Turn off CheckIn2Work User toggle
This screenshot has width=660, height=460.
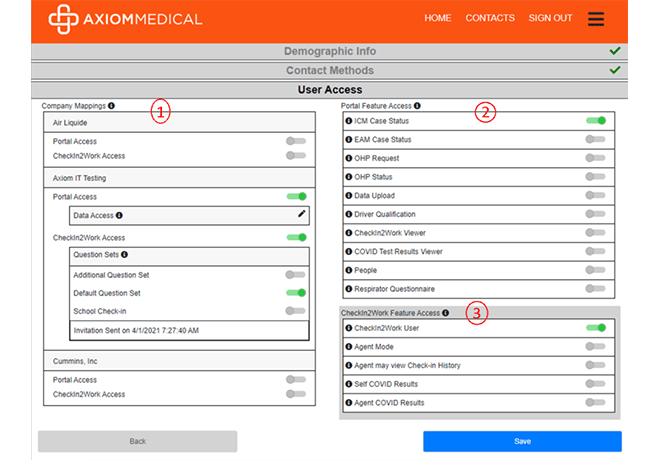pyautogui.click(x=596, y=328)
